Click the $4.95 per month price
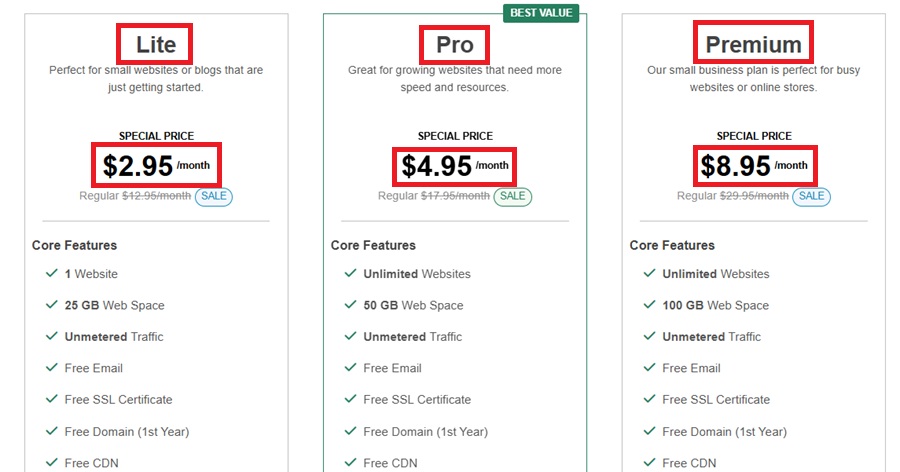Image resolution: width=900 pixels, height=472 pixels. (x=455, y=165)
